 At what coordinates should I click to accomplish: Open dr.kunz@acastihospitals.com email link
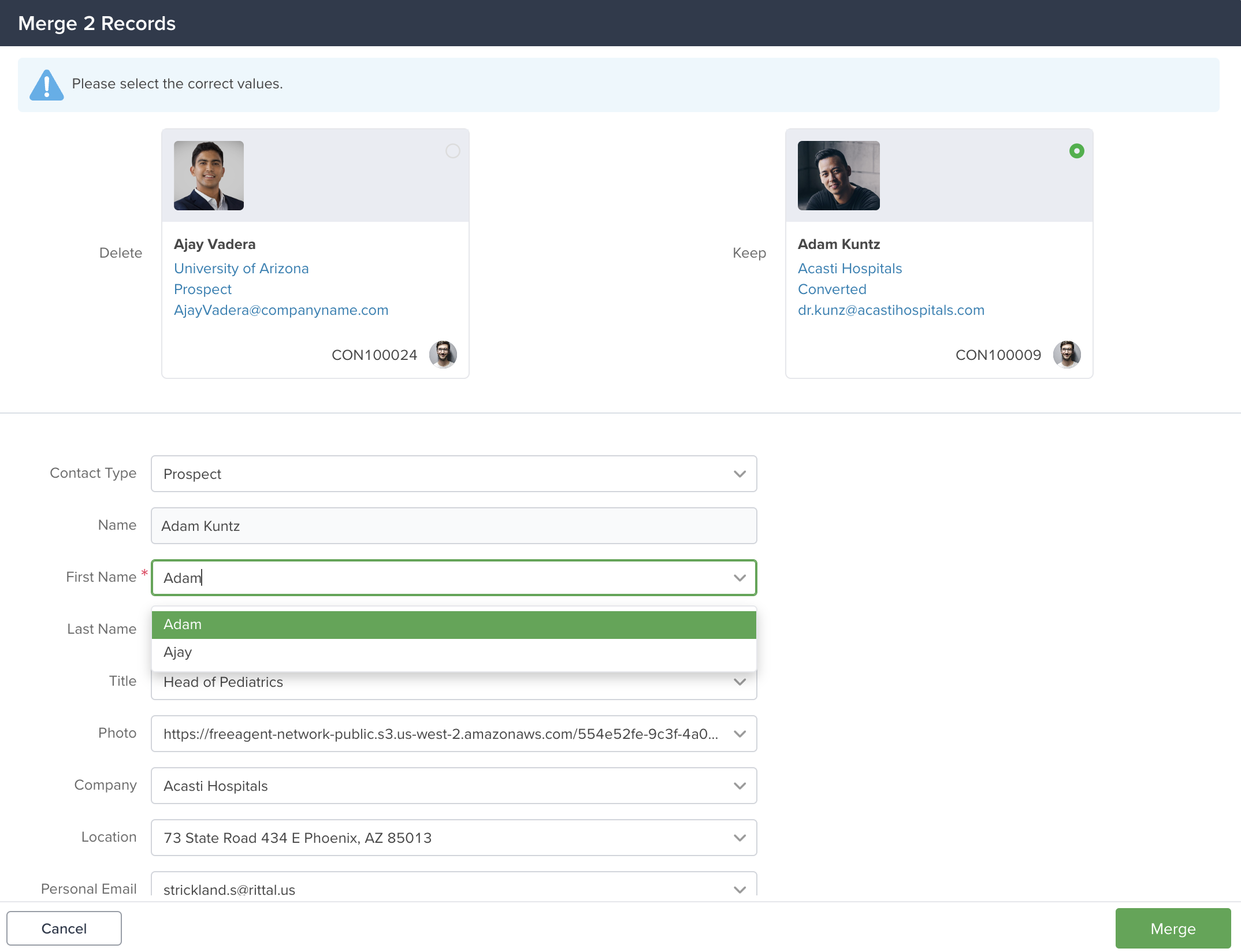[x=891, y=310]
